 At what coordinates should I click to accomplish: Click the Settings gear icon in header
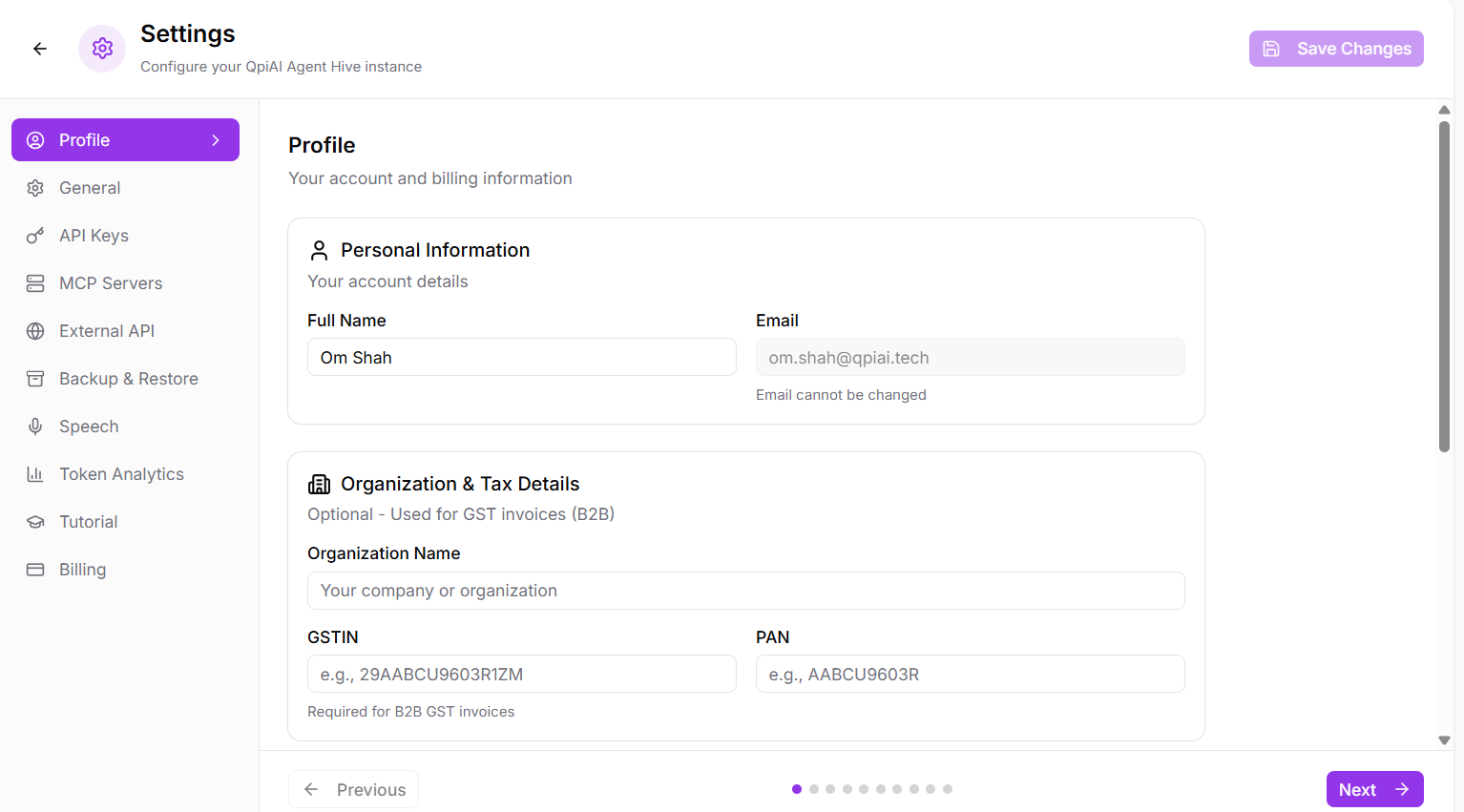point(102,49)
